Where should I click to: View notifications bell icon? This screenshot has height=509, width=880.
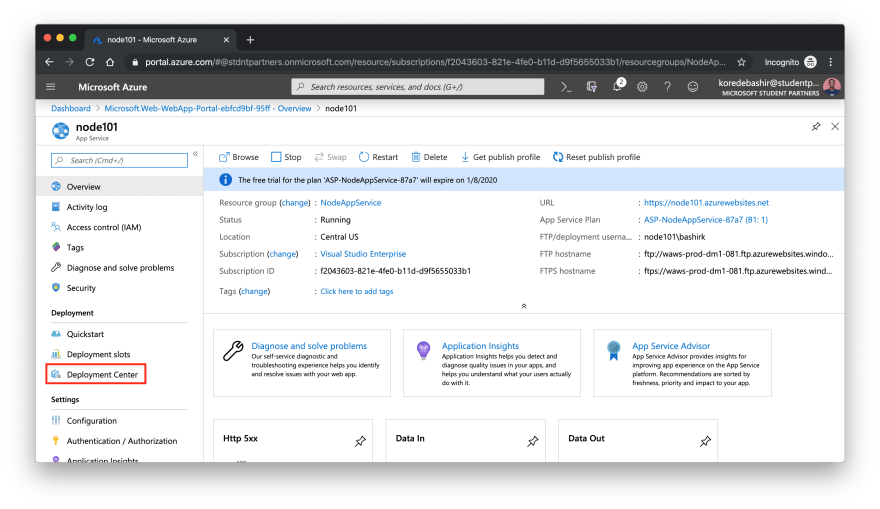coord(618,86)
